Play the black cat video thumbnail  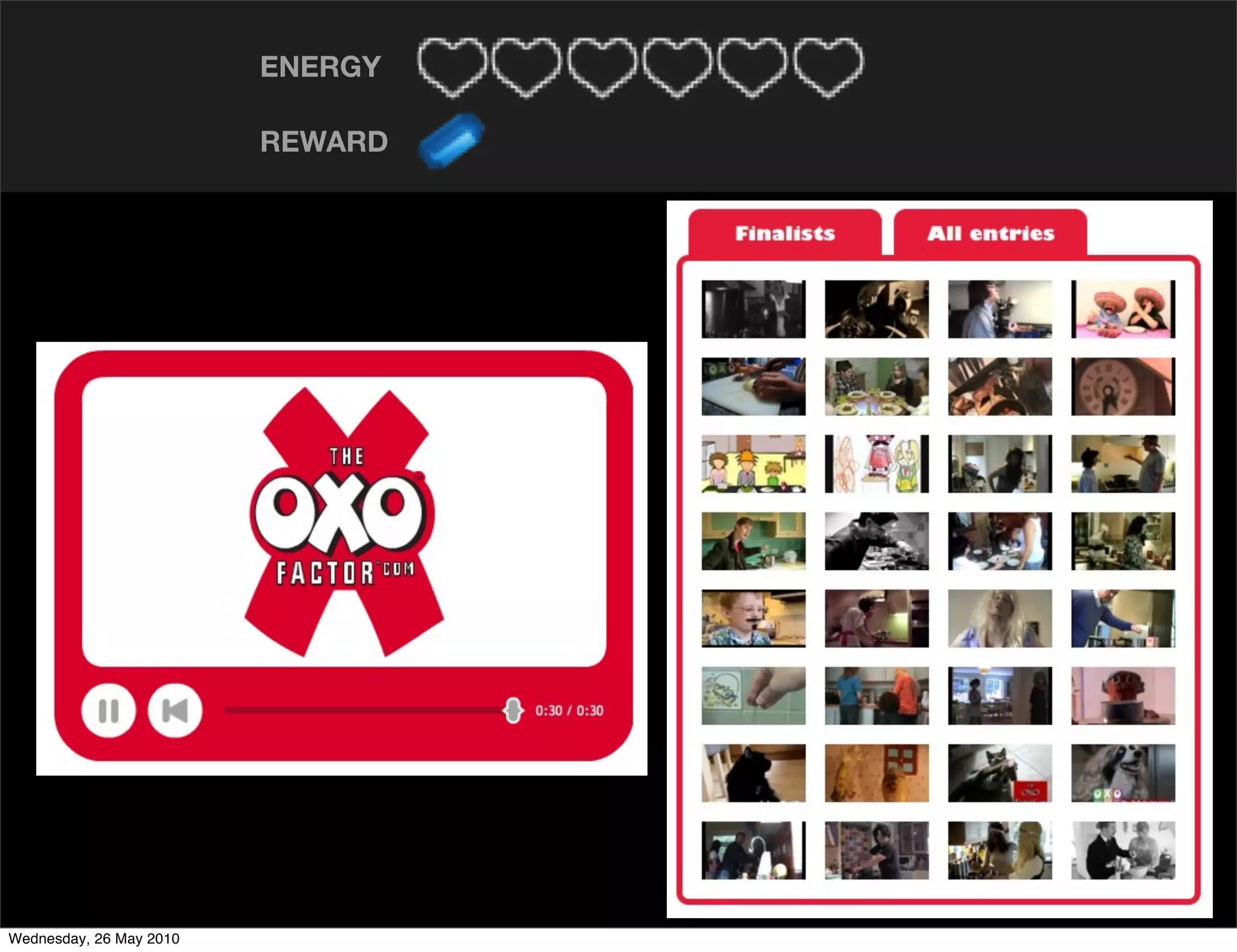pyautogui.click(x=753, y=773)
